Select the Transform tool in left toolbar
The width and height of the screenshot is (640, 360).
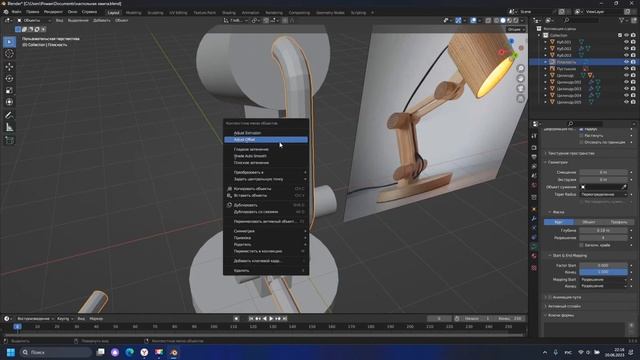pos(9,102)
